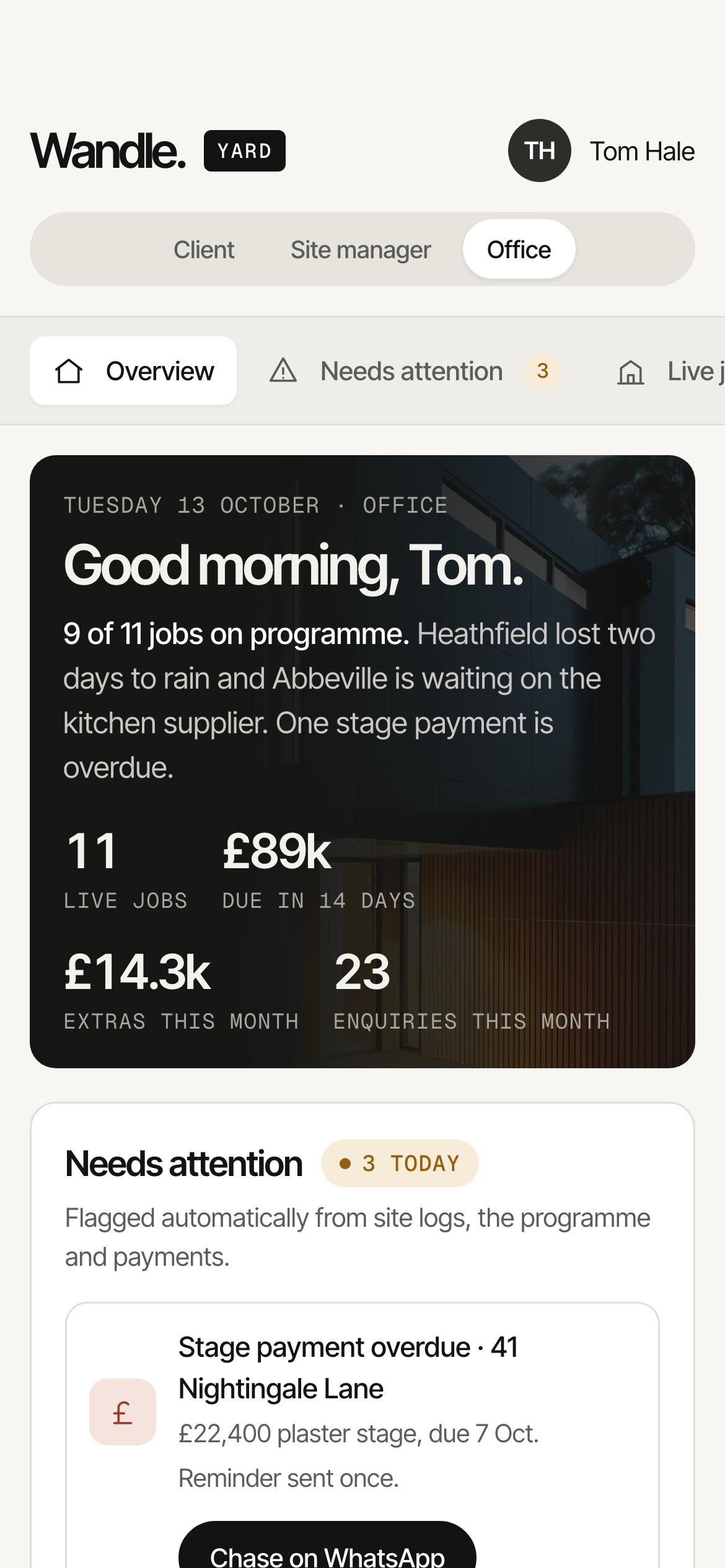The image size is (725, 1568).
Task: Click the 3 TODAY pill
Action: click(x=400, y=1163)
